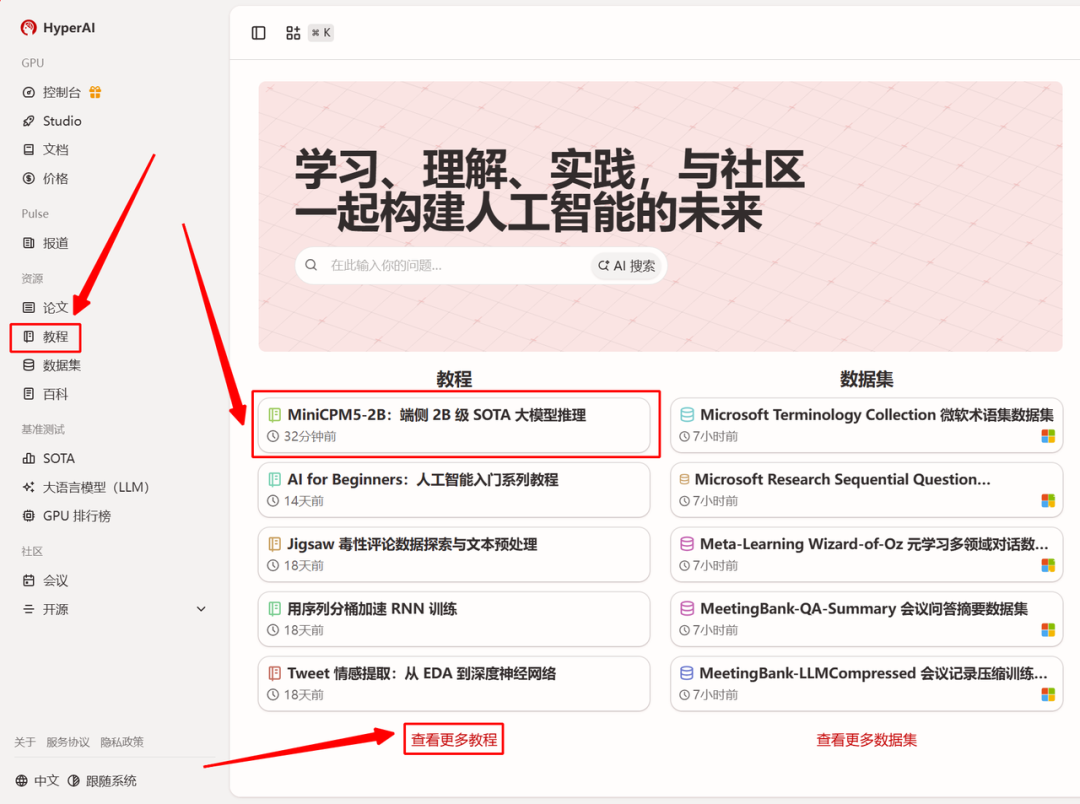Change theme via 跟随系统 selector
1080x804 pixels.
[x=102, y=781]
